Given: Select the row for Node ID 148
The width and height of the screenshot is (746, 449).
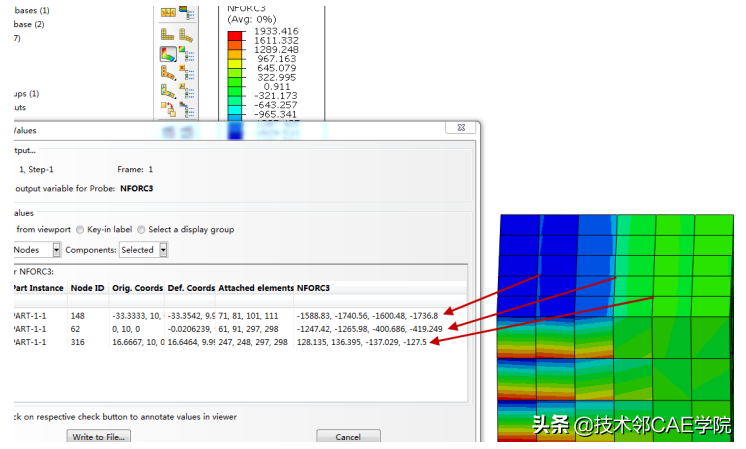Looking at the screenshot, I should click(240, 316).
